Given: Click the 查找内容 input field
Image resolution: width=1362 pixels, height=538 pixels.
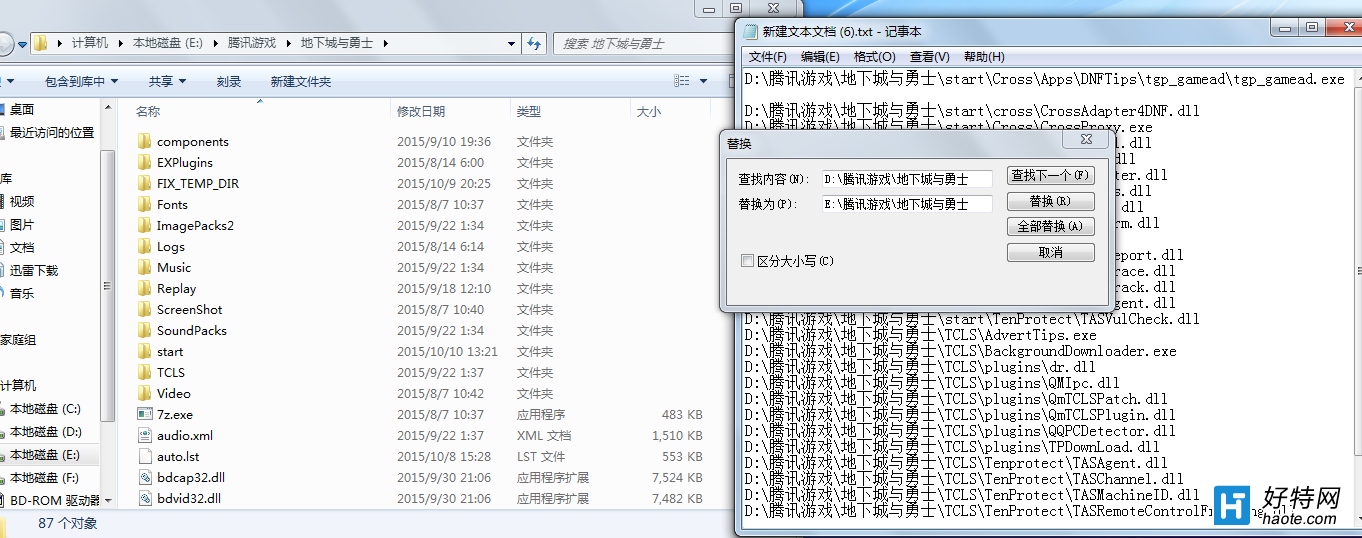Looking at the screenshot, I should pos(907,179).
